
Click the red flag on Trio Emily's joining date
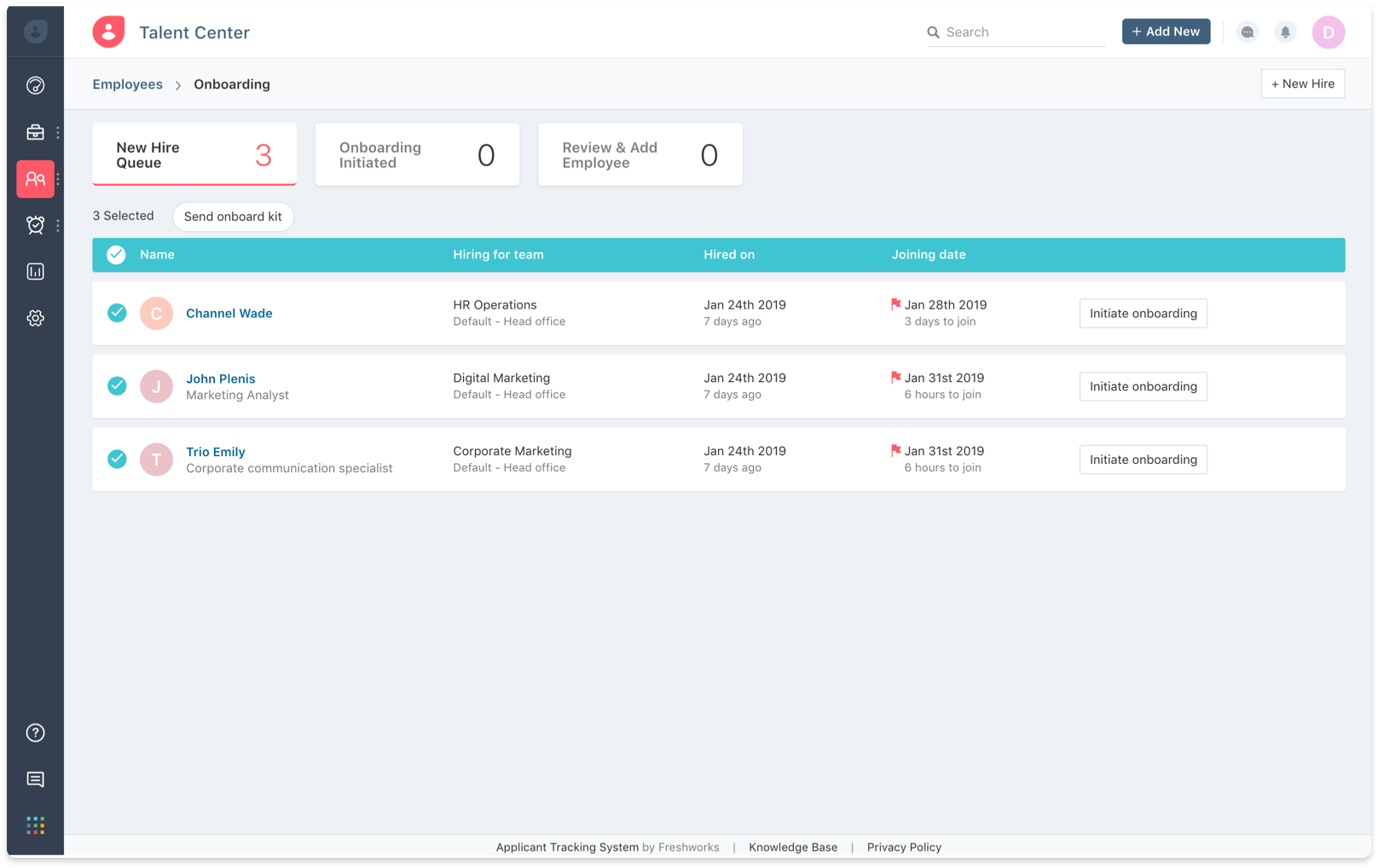point(895,450)
